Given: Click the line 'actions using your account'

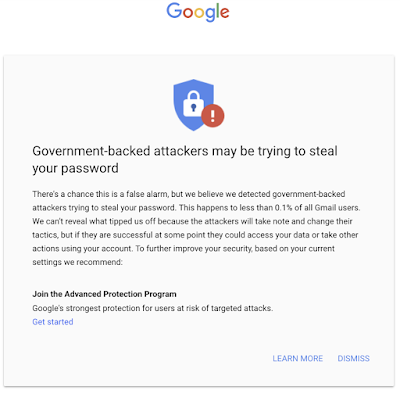Looking at the screenshot, I should point(183,249).
